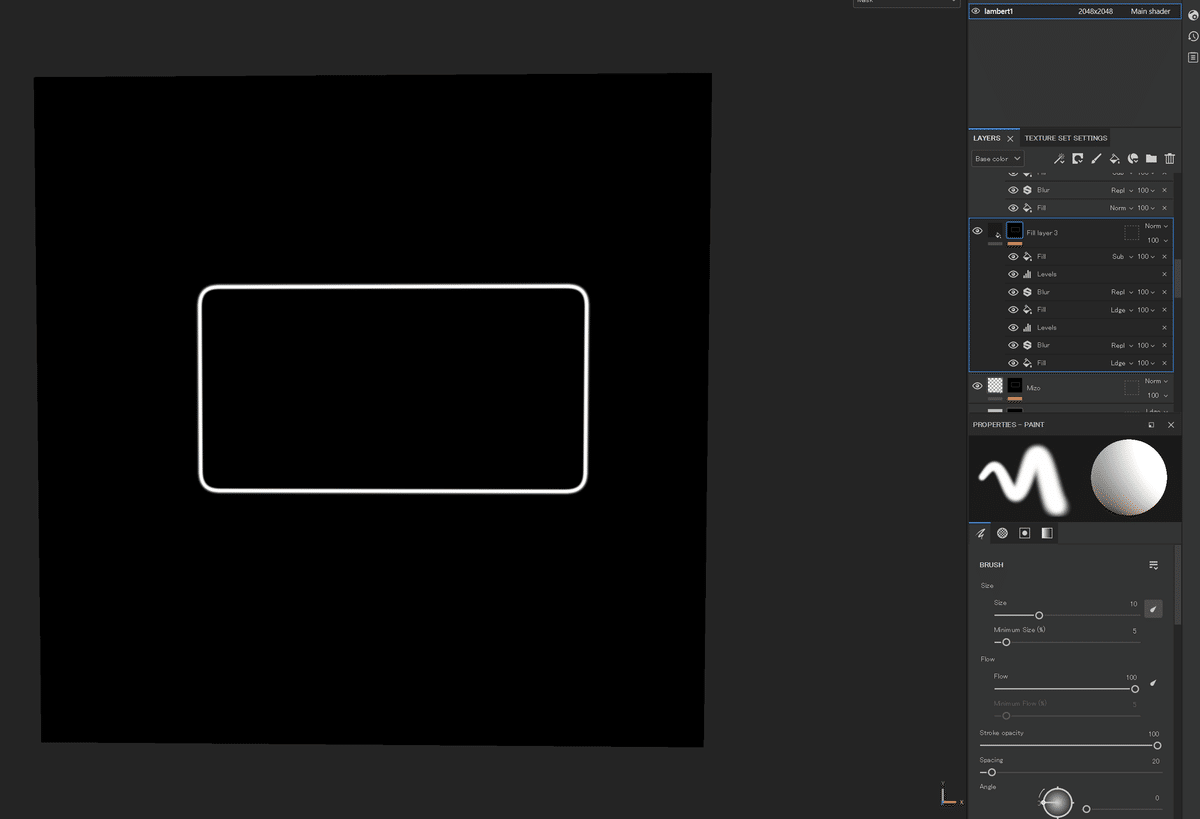Add a fill layer with bucket icon
The width and height of the screenshot is (1200, 819).
click(1114, 158)
